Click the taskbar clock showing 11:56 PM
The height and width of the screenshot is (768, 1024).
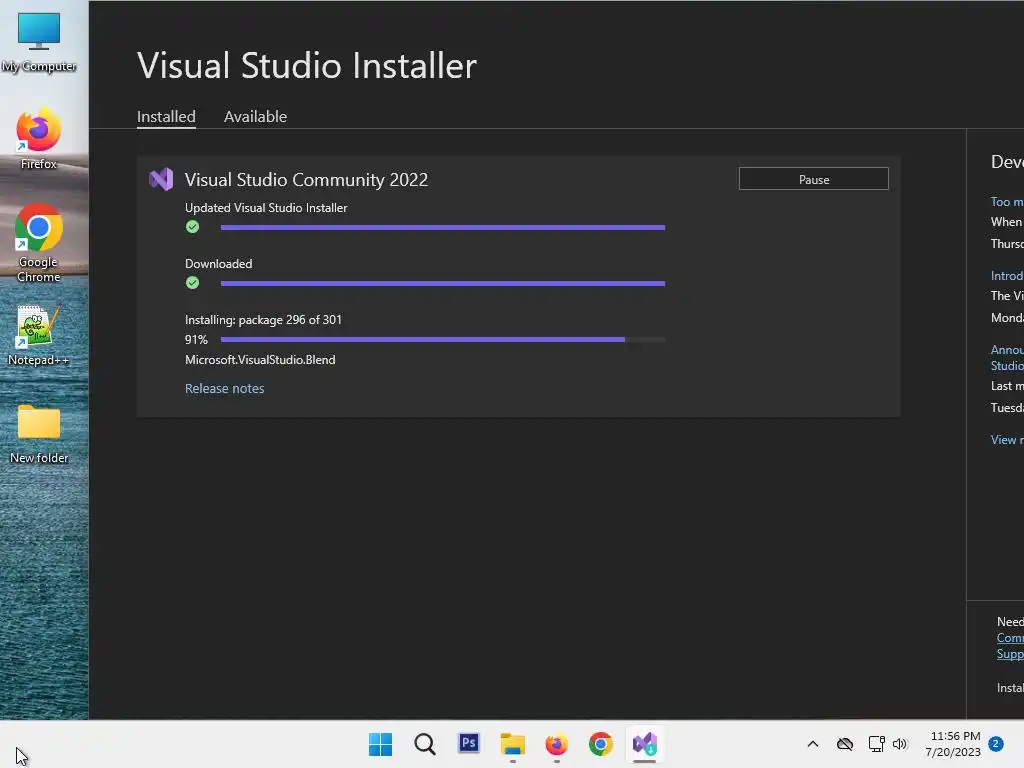pos(953,744)
